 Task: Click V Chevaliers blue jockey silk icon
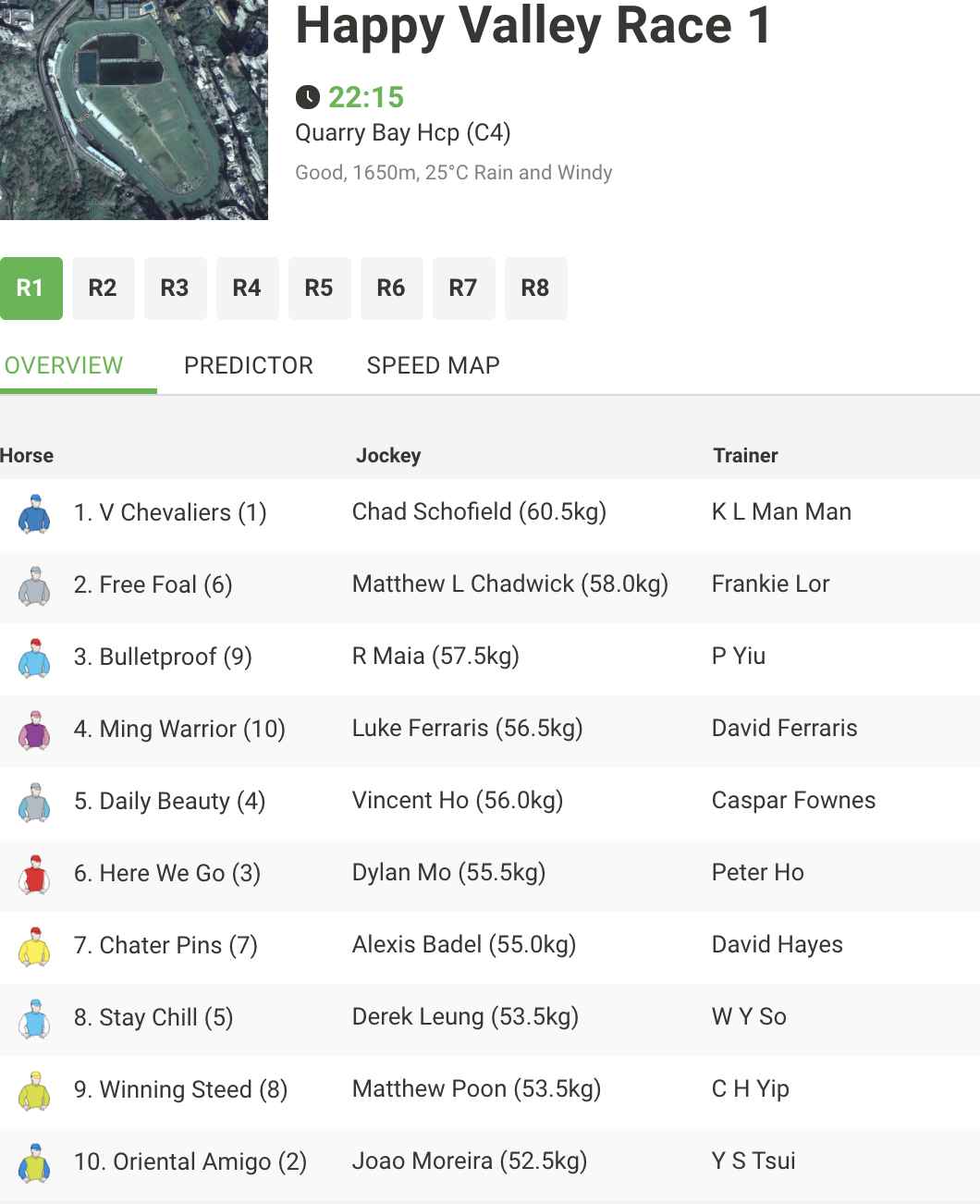35,513
